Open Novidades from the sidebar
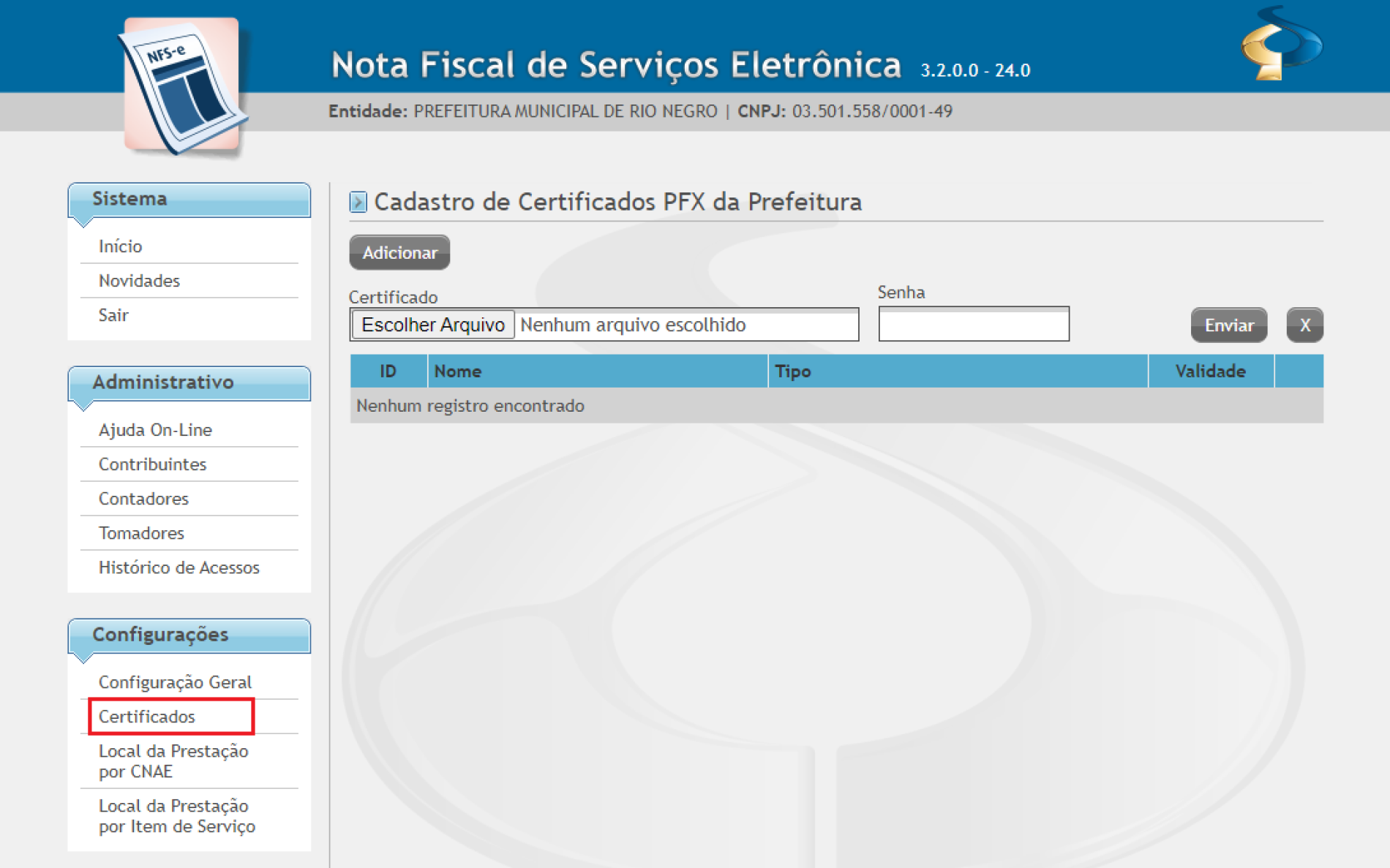Screen dimensions: 1390x868 coord(139,281)
